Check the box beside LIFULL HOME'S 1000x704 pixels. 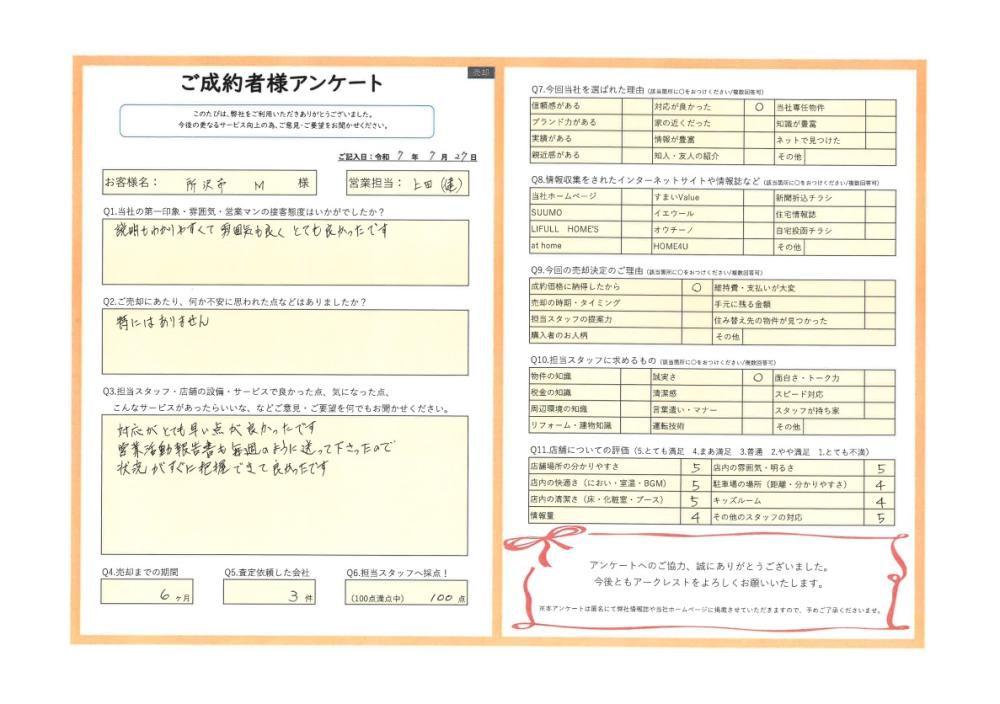click(634, 230)
